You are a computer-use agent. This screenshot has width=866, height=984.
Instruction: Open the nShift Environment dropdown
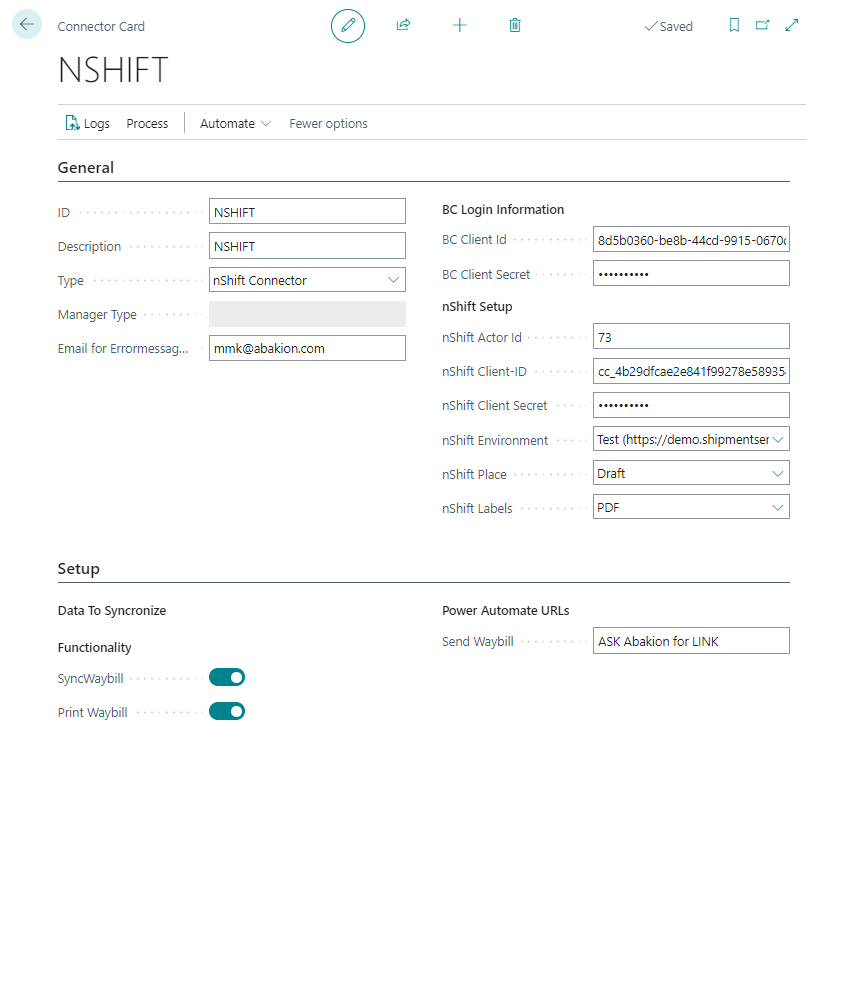[691, 439]
